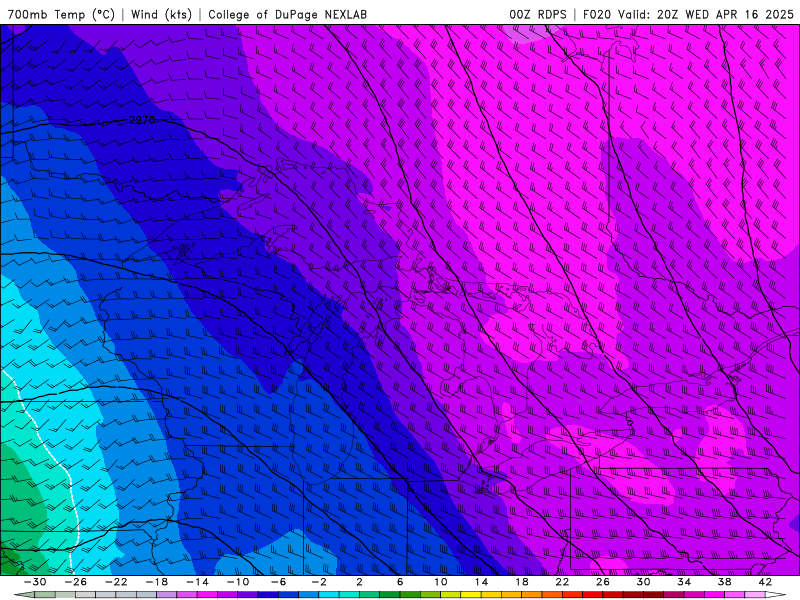Click the '22' legend value
The height and width of the screenshot is (600, 800).
pos(562,582)
